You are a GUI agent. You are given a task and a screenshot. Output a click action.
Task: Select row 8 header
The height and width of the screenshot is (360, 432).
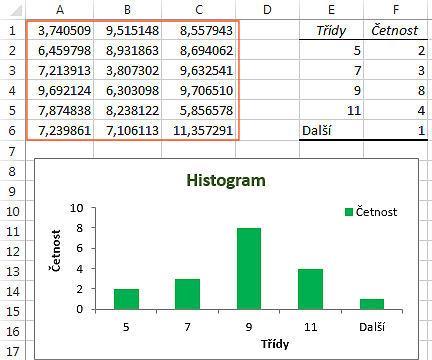pyautogui.click(x=13, y=171)
